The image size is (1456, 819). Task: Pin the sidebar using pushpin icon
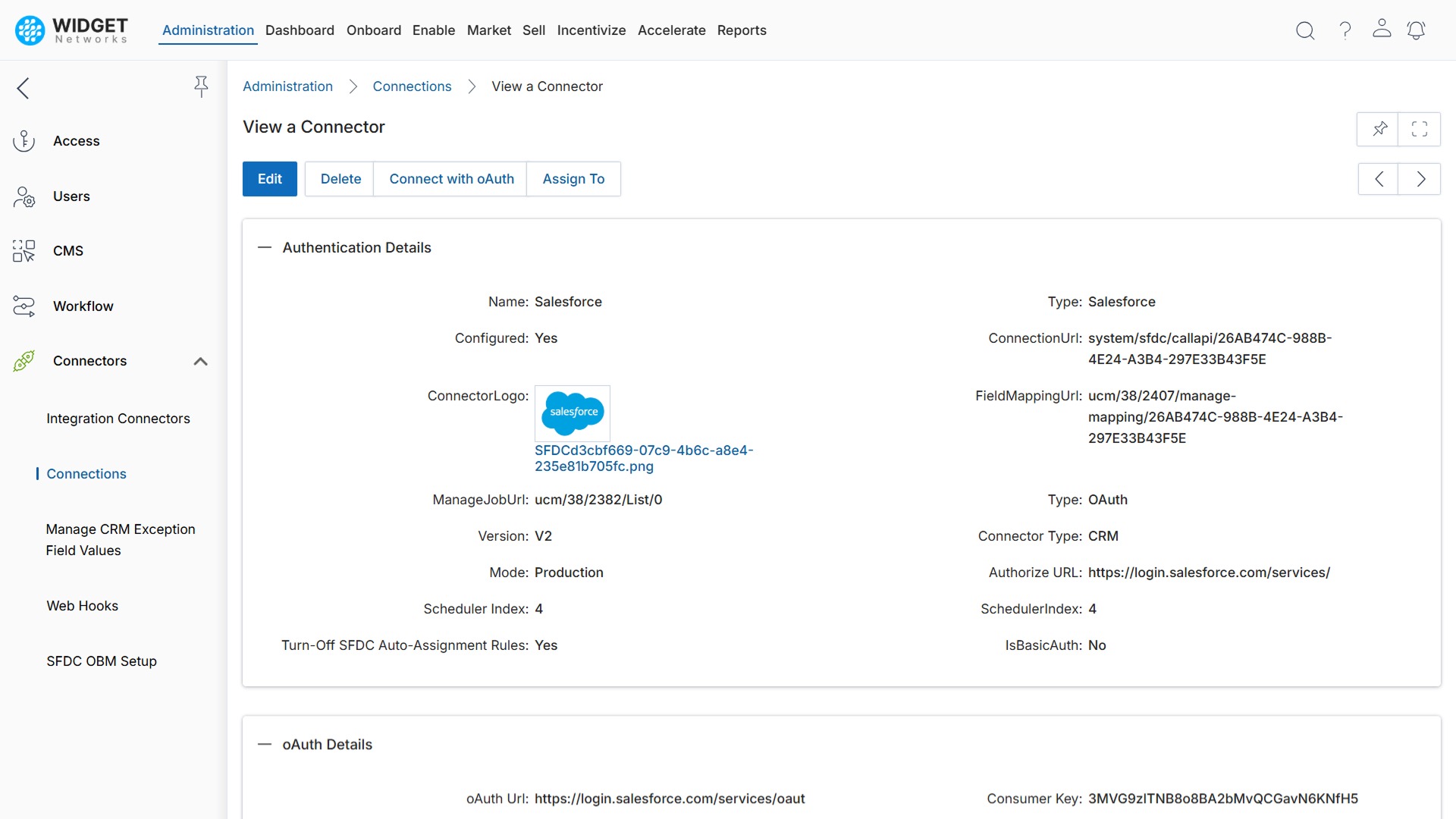tap(201, 86)
